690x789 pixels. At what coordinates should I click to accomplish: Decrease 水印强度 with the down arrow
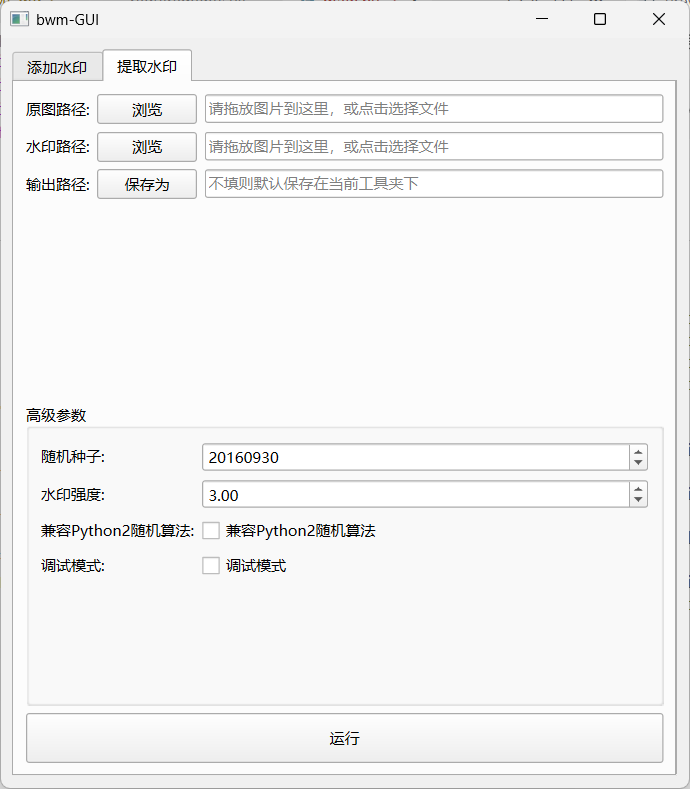tap(638, 500)
